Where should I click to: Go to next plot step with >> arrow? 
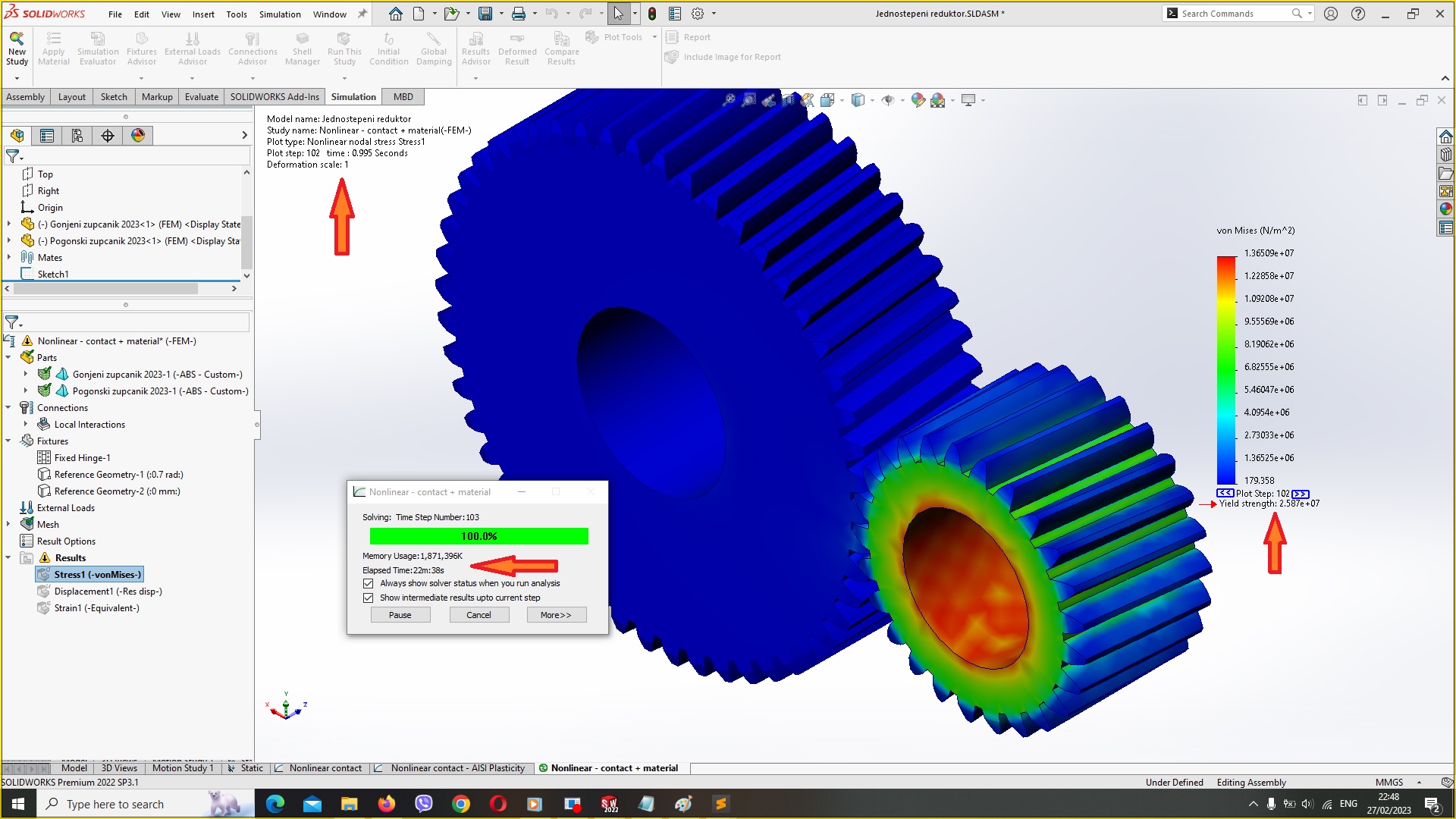(x=1301, y=494)
